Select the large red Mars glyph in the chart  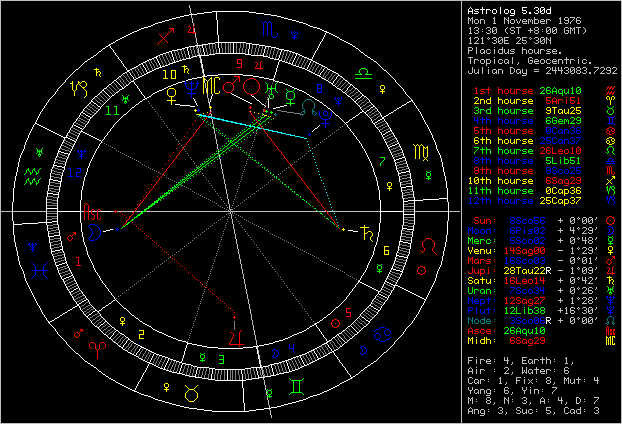tap(232, 85)
